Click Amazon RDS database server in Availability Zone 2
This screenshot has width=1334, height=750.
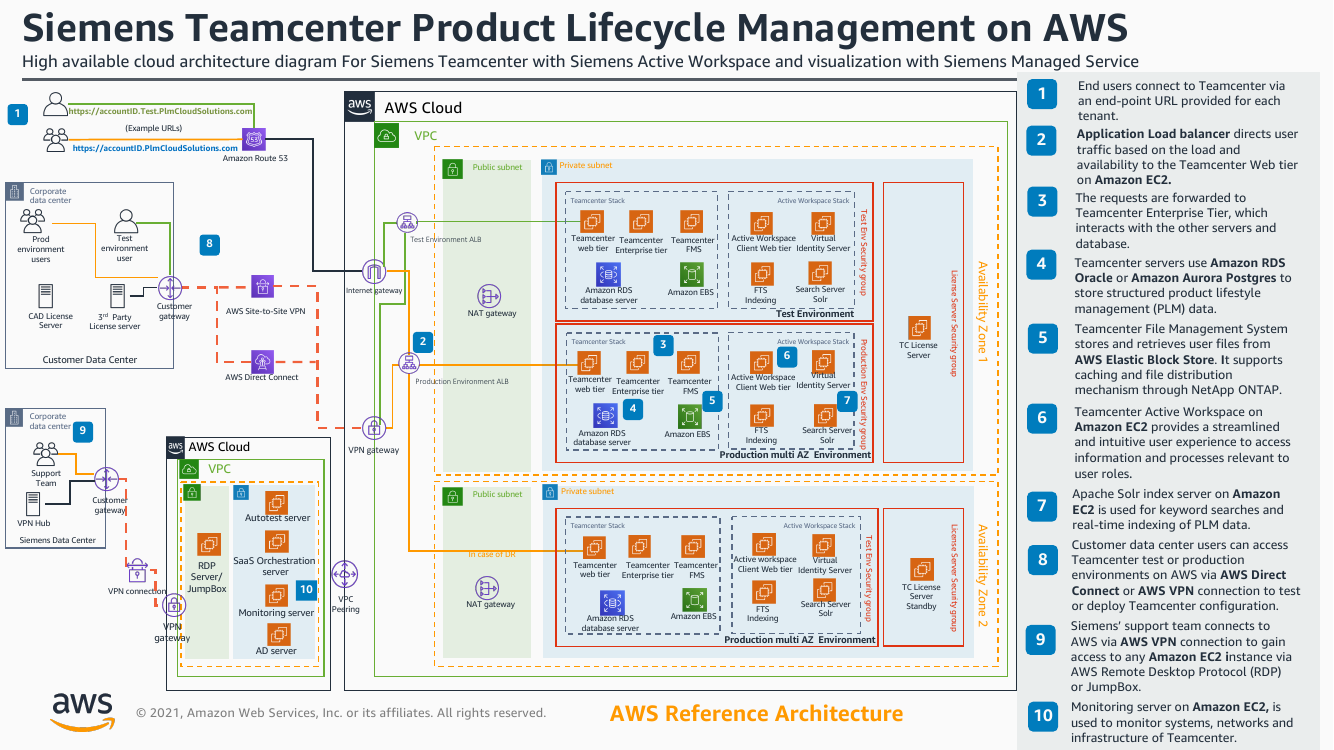coord(611,602)
